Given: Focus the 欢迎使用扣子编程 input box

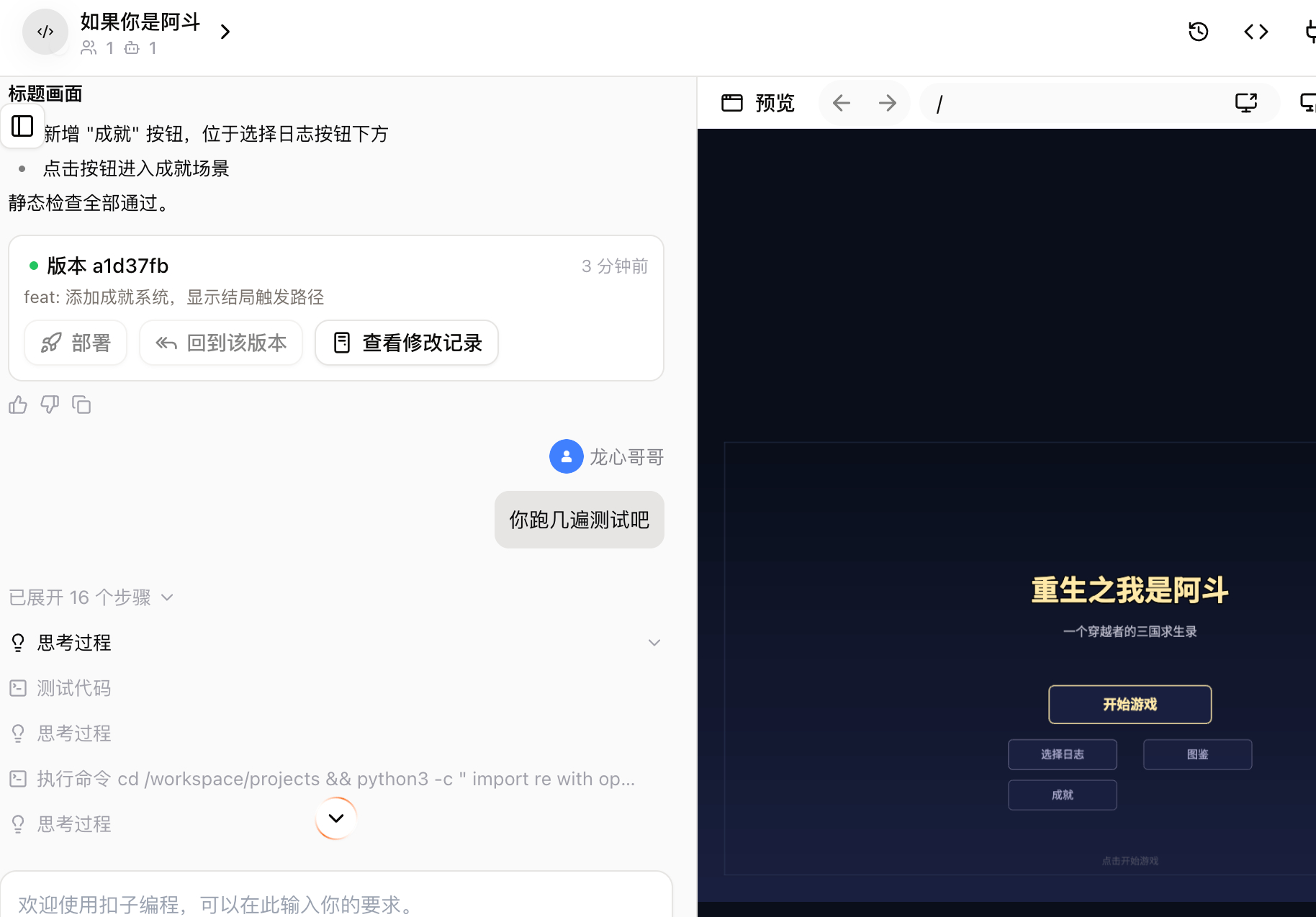Looking at the screenshot, I should click(x=336, y=903).
